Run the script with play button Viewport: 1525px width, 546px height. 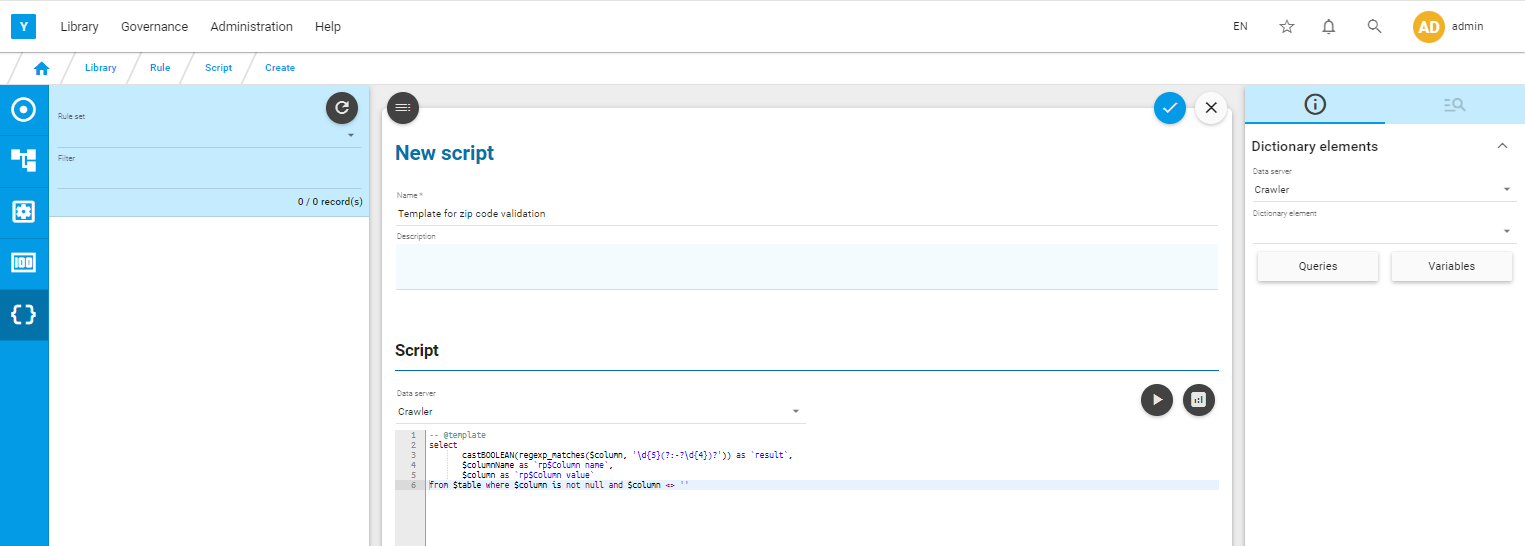pyautogui.click(x=1157, y=400)
